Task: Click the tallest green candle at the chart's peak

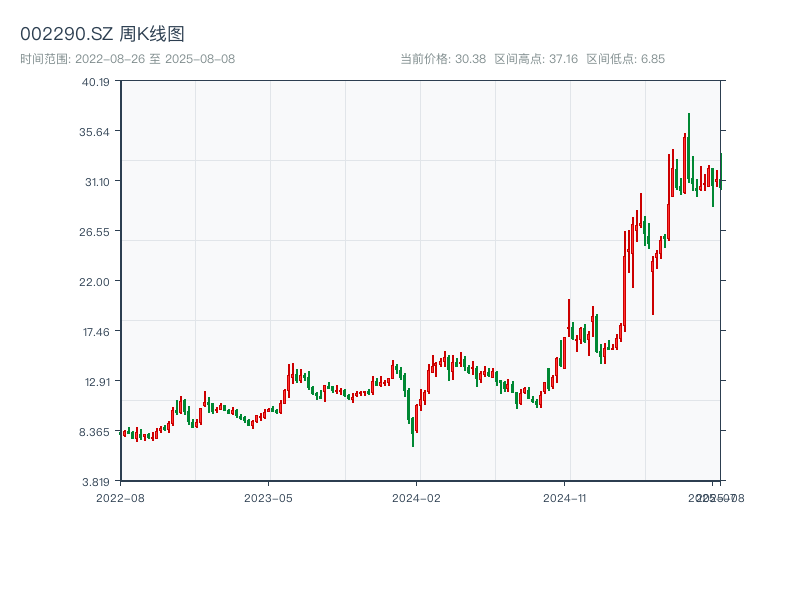Action: [x=689, y=148]
